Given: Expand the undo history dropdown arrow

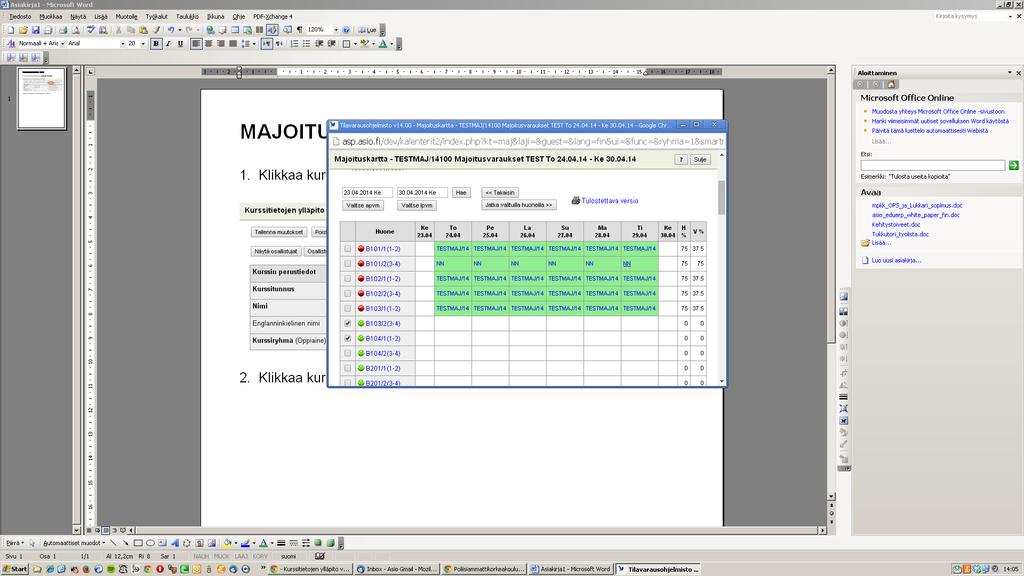Looking at the screenshot, I should tap(178, 30).
